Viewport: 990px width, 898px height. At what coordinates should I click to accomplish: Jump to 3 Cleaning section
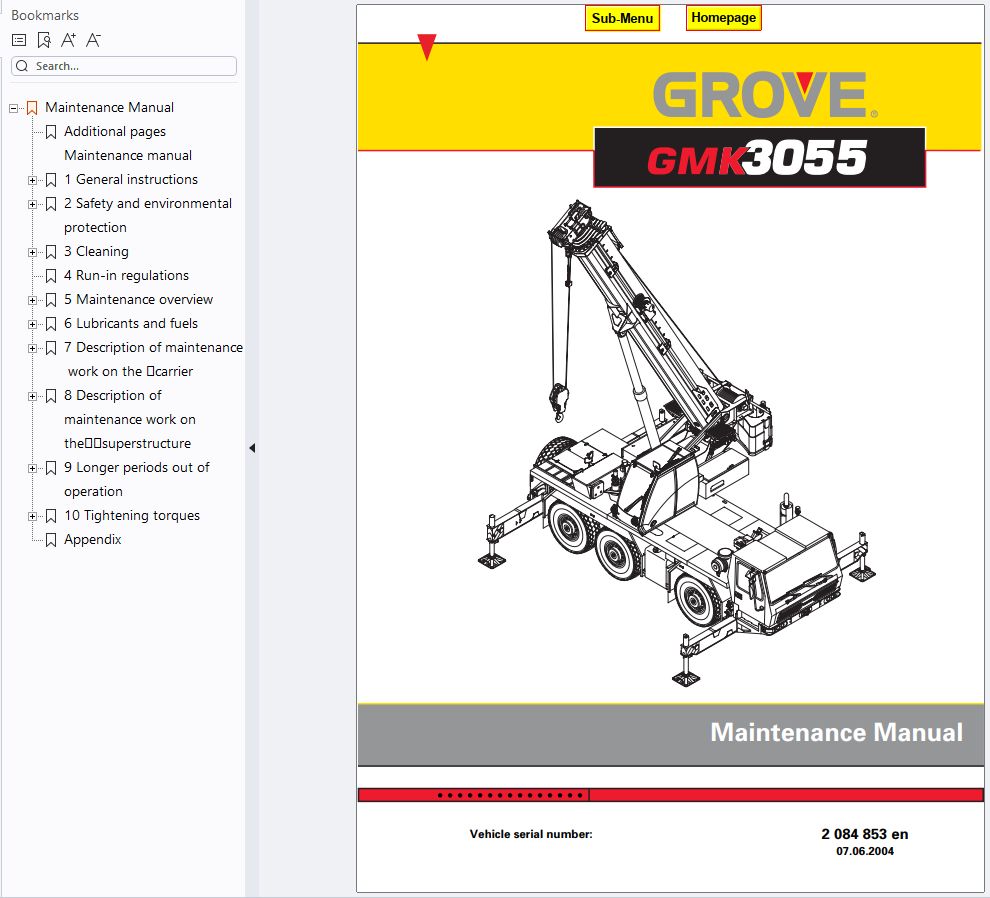[x=96, y=251]
